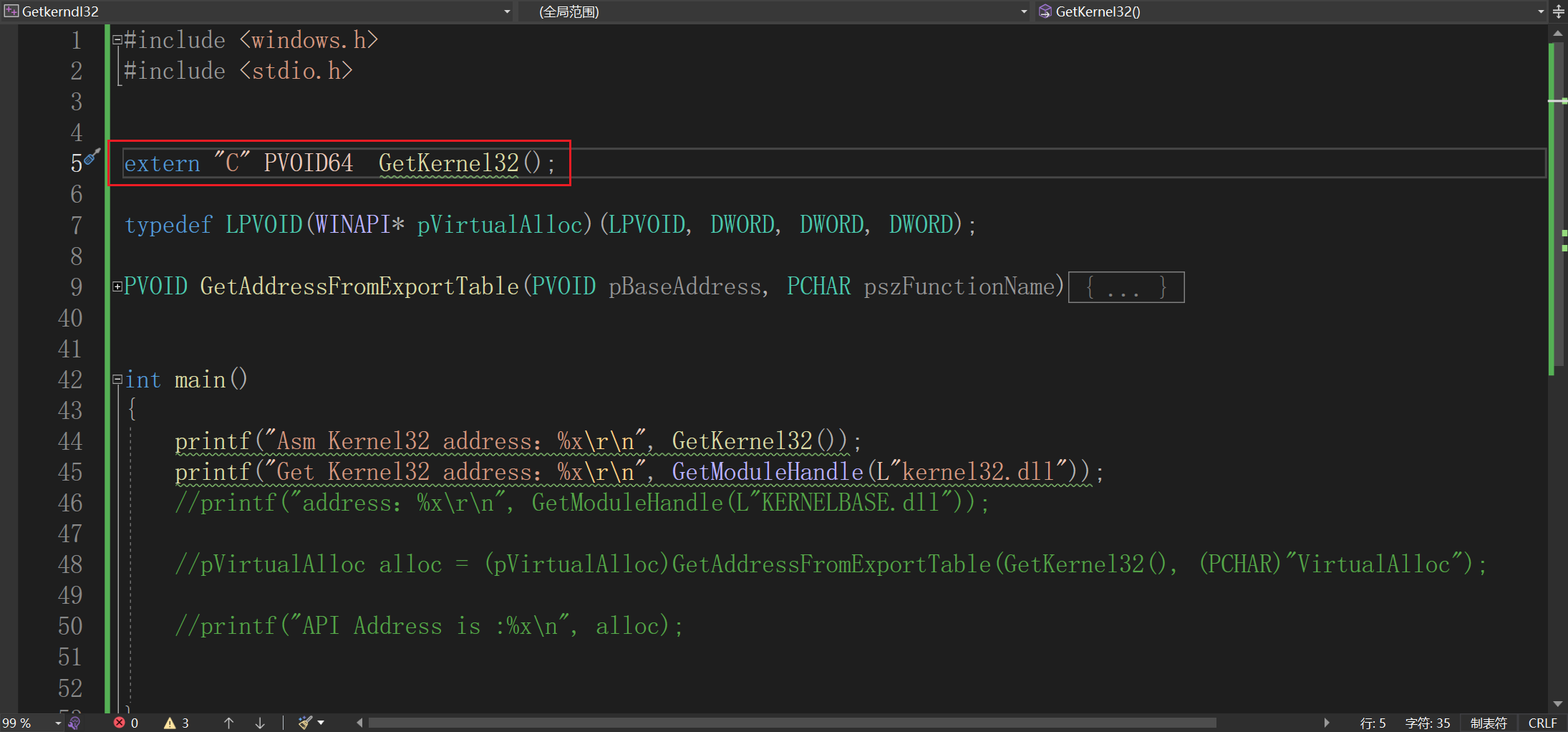Click <windows.h> on line 1
The height and width of the screenshot is (732, 1568).
(309, 41)
